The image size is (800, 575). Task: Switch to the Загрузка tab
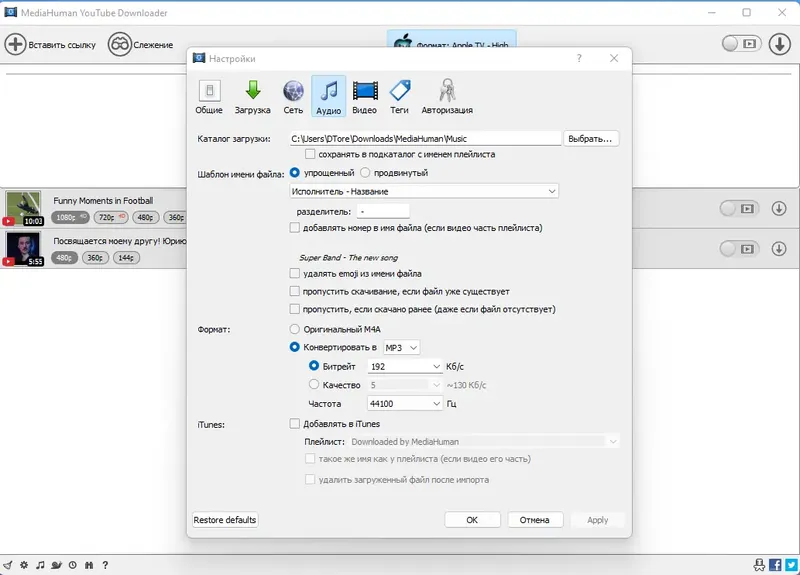click(253, 96)
